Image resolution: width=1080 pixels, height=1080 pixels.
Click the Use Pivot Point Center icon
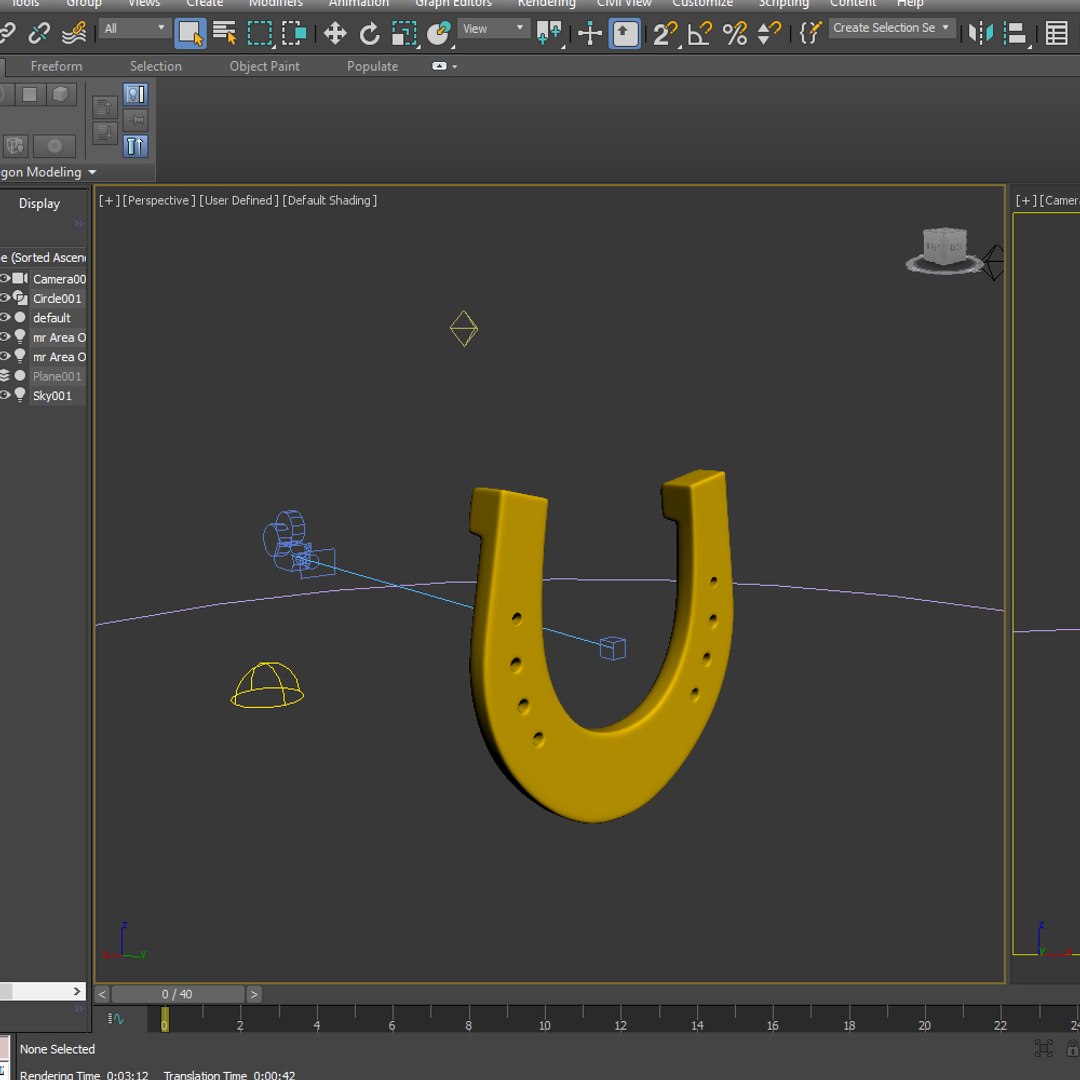pos(549,33)
